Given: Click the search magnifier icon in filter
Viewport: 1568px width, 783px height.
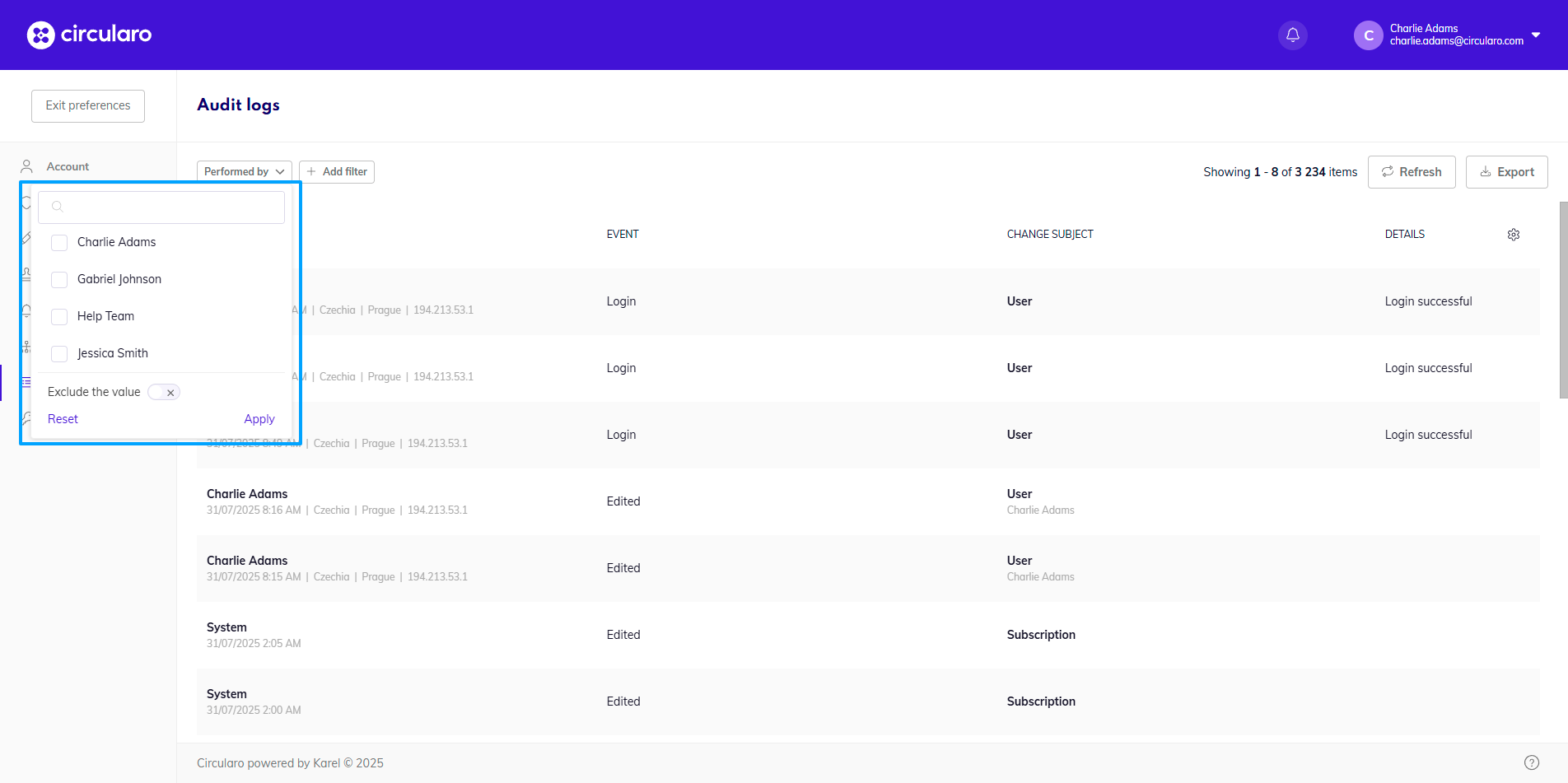Looking at the screenshot, I should [58, 207].
